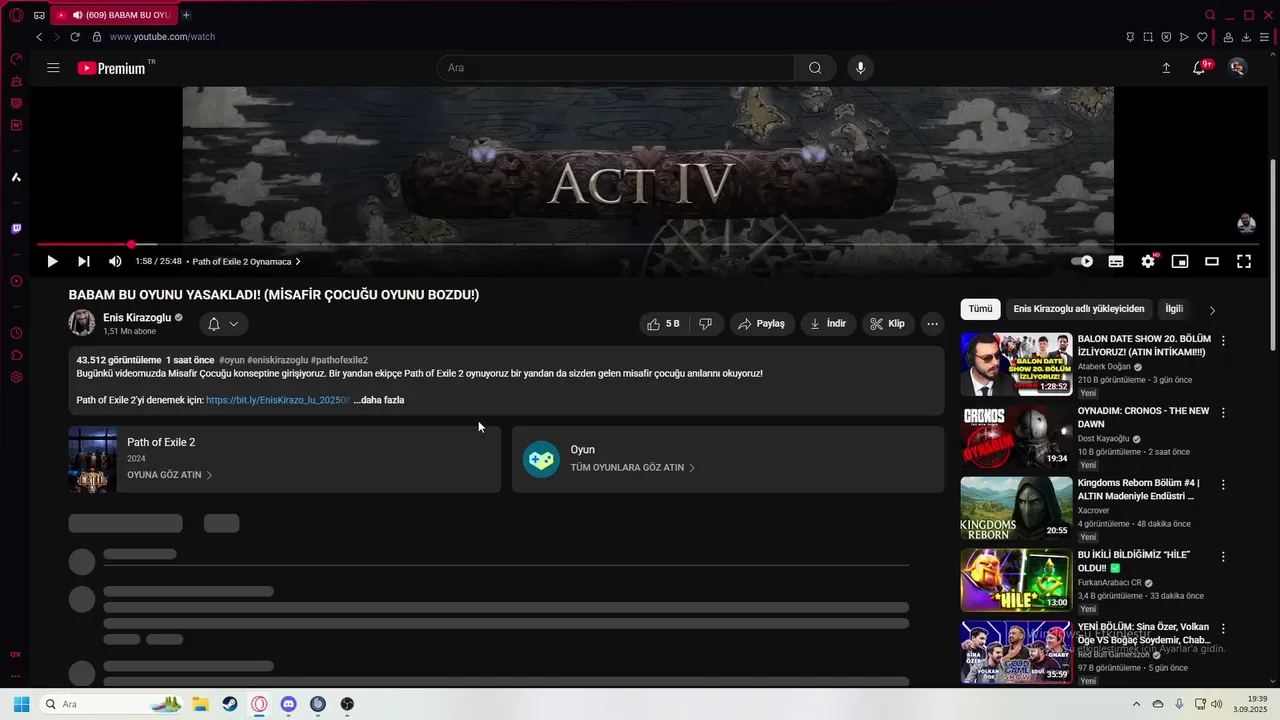Open Discord from the taskbar
1280x720 pixels.
289,704
